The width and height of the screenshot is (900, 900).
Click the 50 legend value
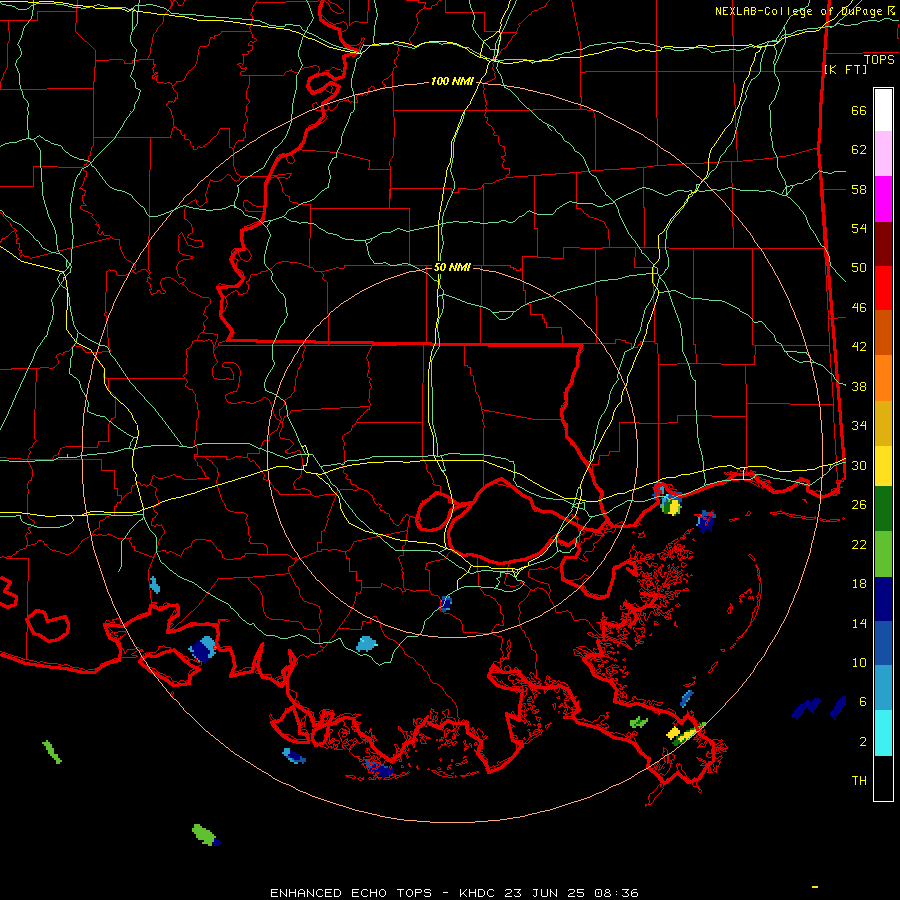(859, 267)
